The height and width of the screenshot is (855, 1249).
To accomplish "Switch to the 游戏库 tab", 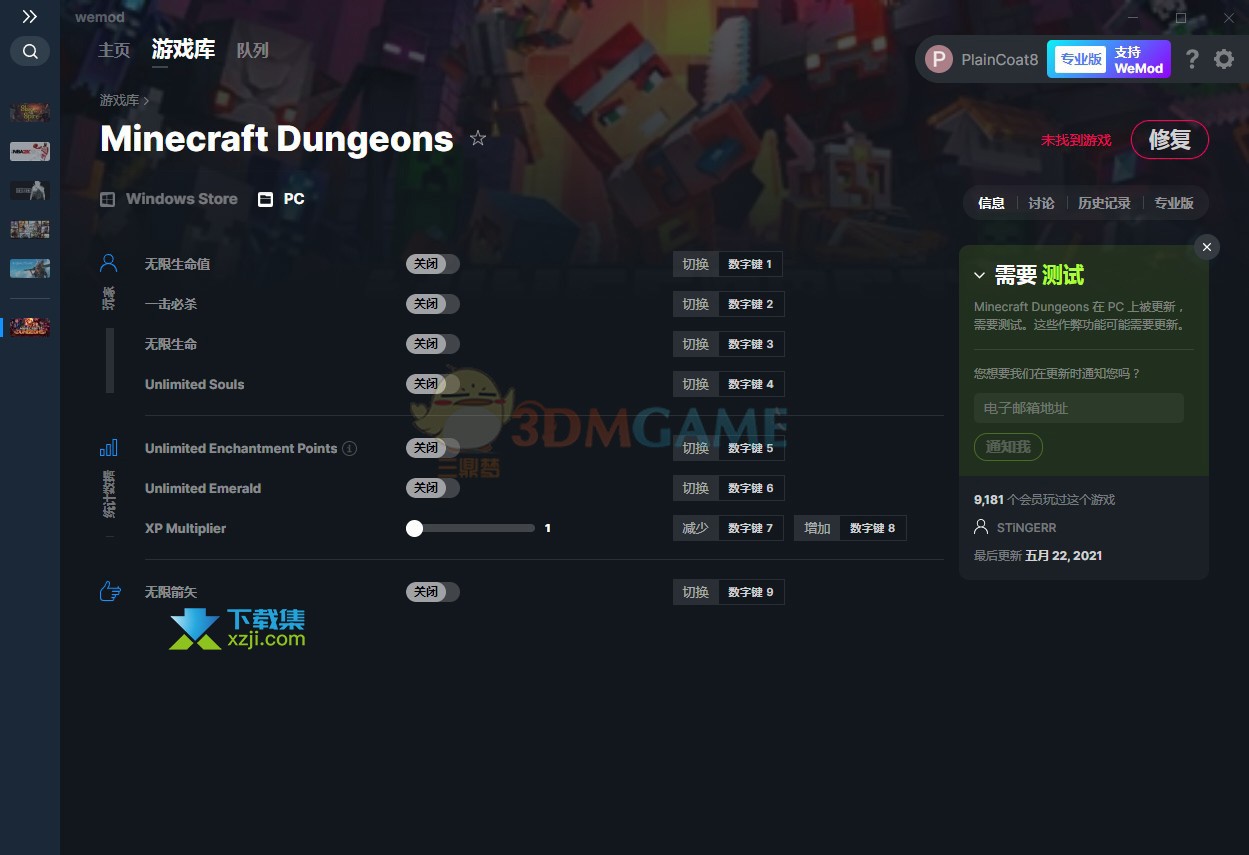I will point(183,49).
